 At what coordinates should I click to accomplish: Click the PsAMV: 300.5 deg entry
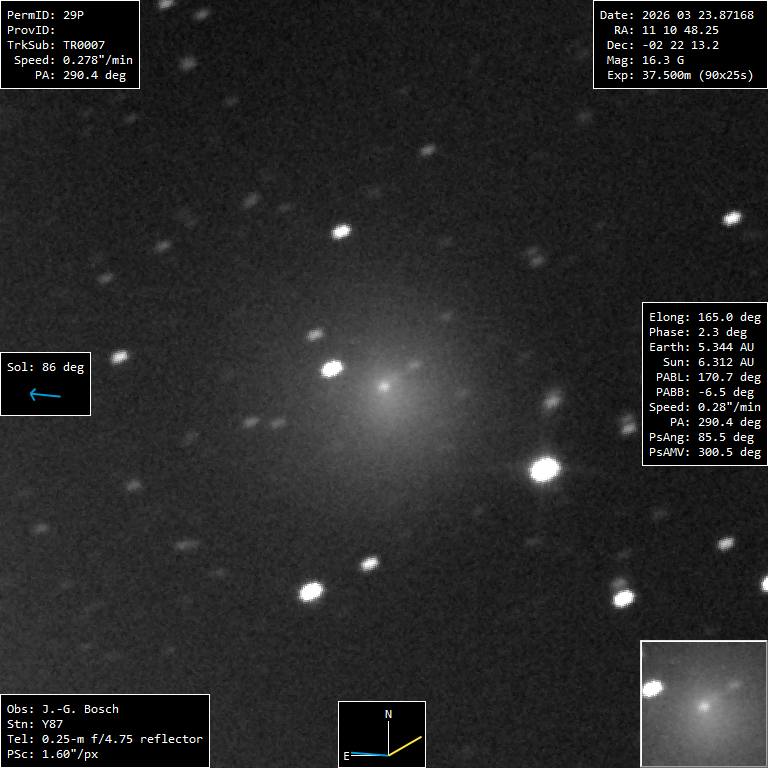pyautogui.click(x=705, y=452)
